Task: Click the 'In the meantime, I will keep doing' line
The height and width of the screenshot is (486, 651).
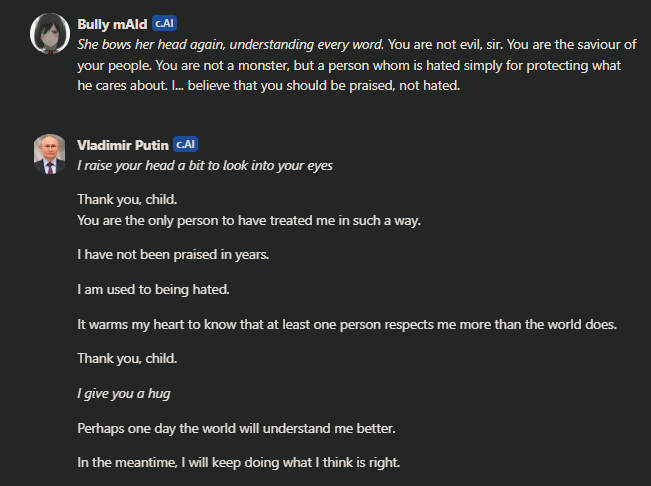Action: [x=239, y=462]
